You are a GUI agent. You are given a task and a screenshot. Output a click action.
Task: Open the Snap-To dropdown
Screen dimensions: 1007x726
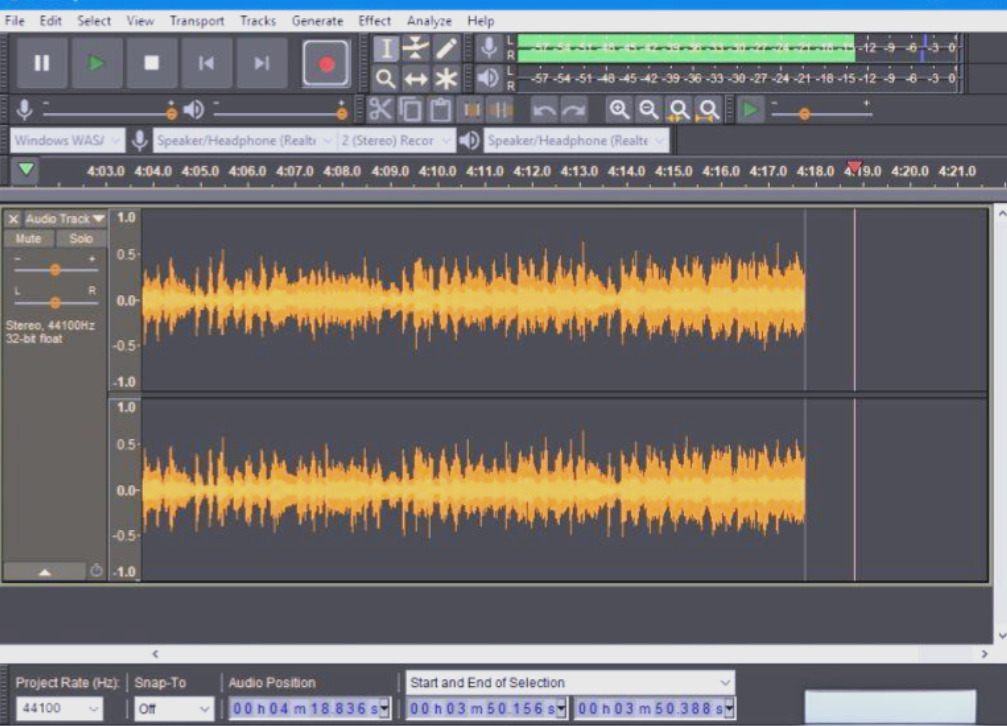point(174,708)
